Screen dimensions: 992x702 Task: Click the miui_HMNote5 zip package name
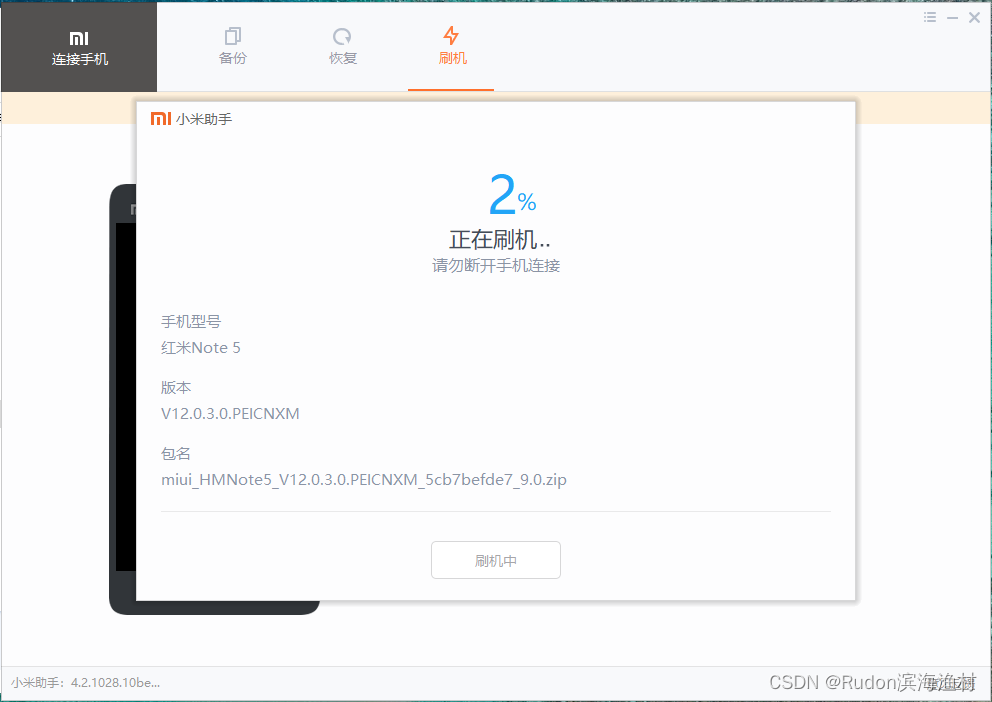click(x=364, y=480)
